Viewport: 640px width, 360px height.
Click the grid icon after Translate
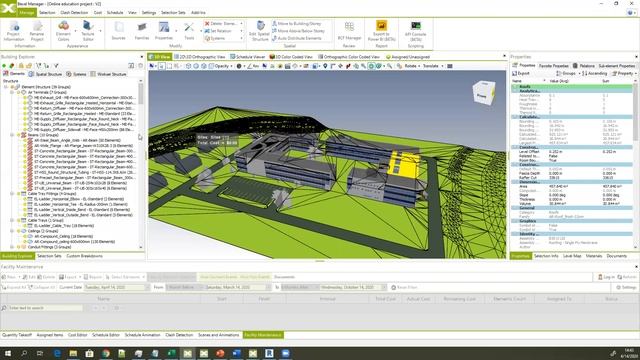tap(449, 66)
